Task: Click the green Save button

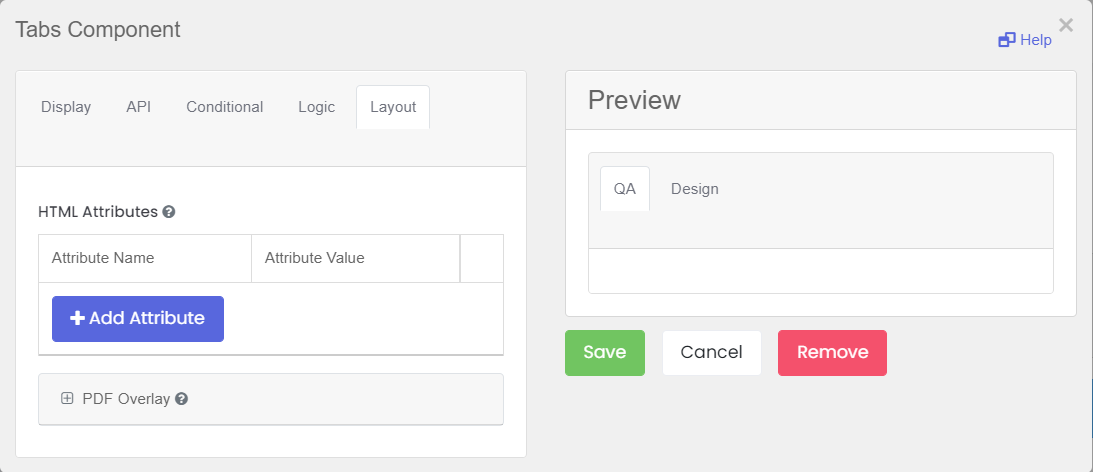Action: pyautogui.click(x=605, y=353)
